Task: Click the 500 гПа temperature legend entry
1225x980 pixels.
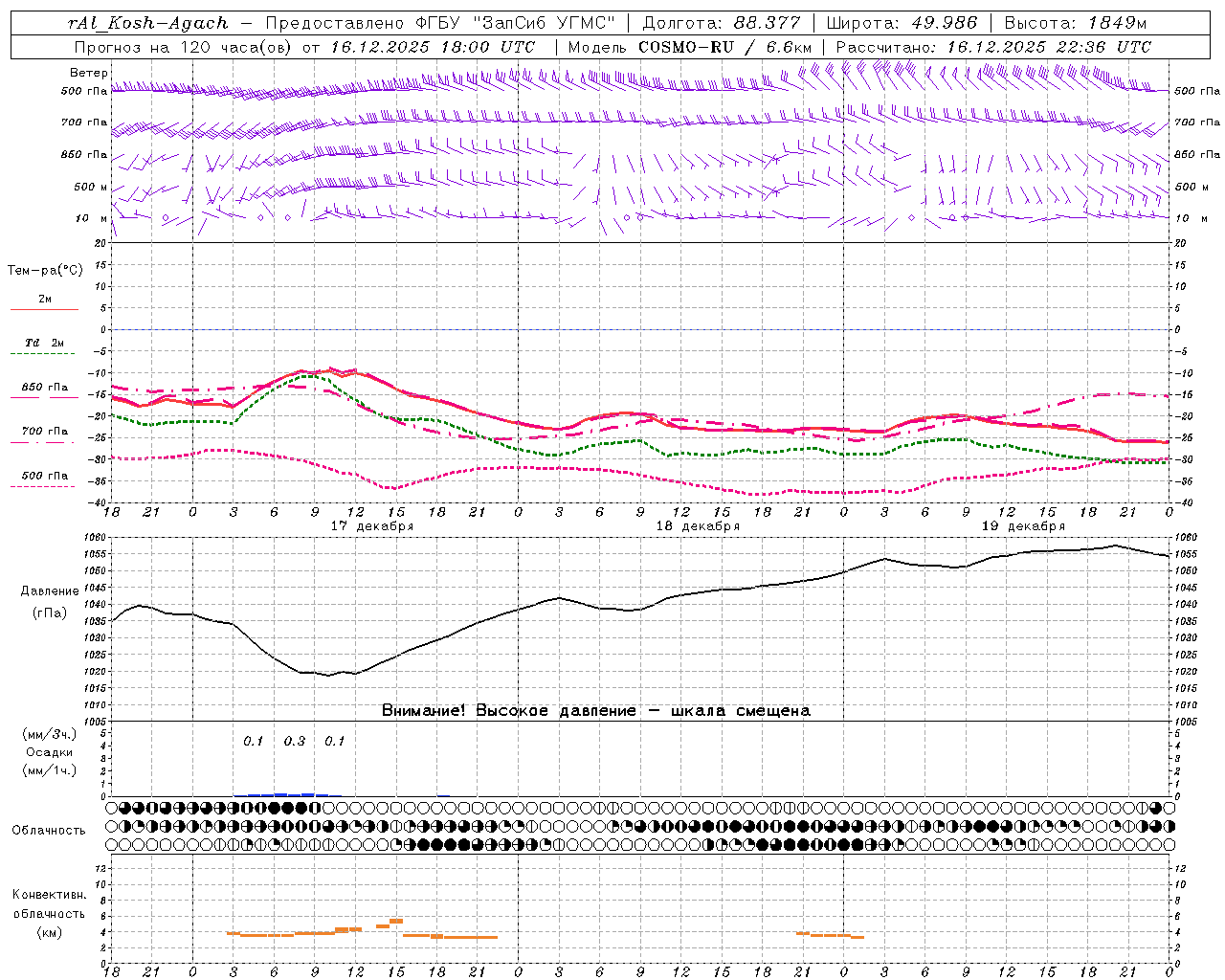Action: (x=44, y=476)
